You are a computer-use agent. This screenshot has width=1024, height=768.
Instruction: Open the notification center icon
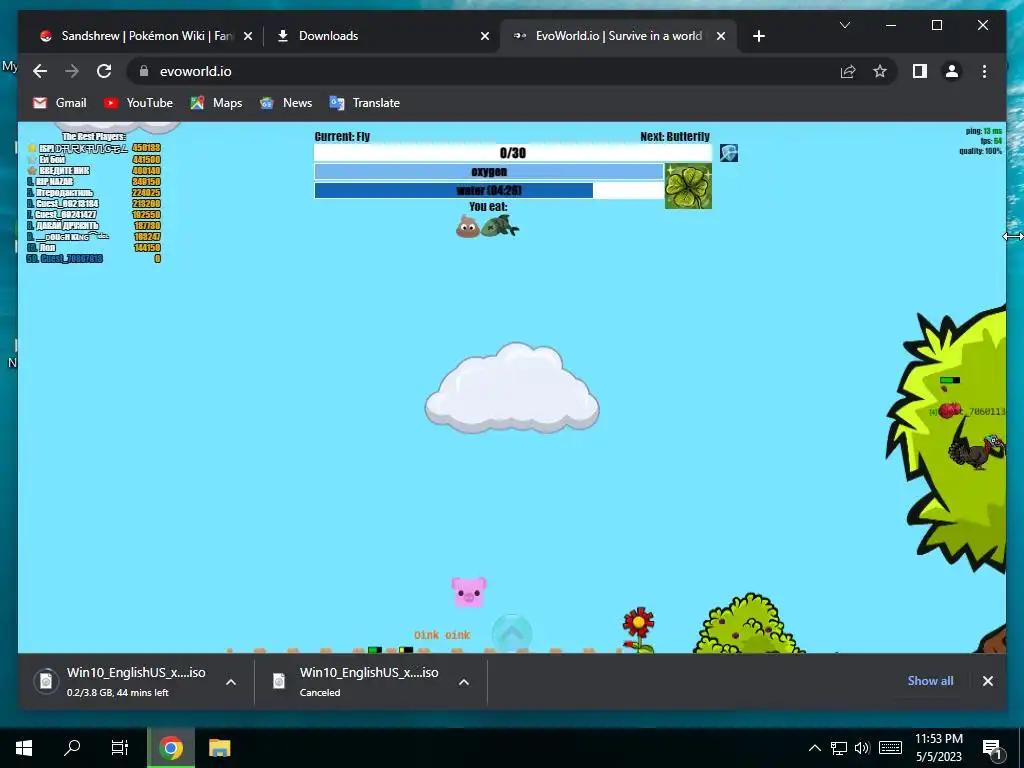992,748
